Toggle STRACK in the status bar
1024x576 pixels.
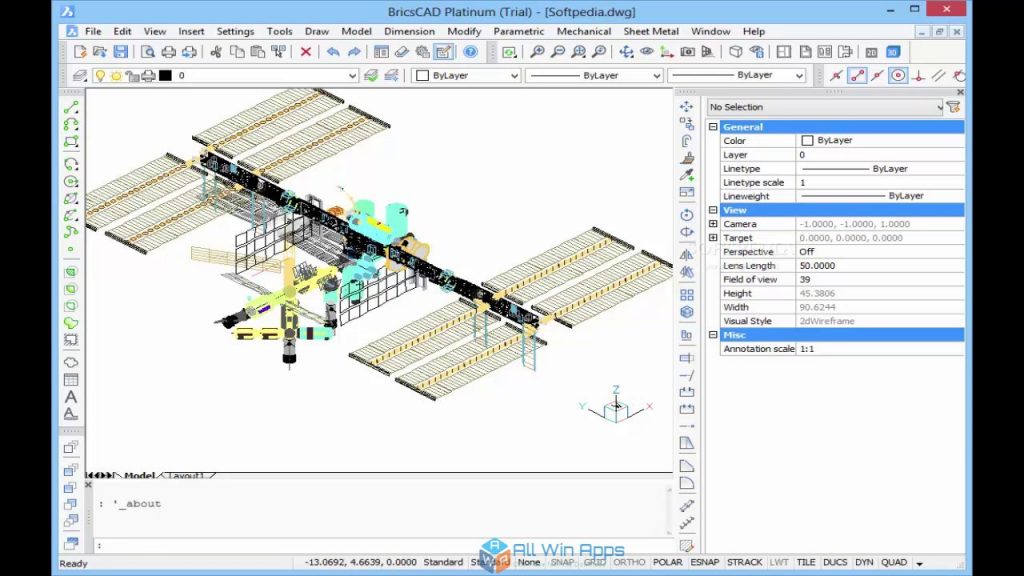(744, 562)
